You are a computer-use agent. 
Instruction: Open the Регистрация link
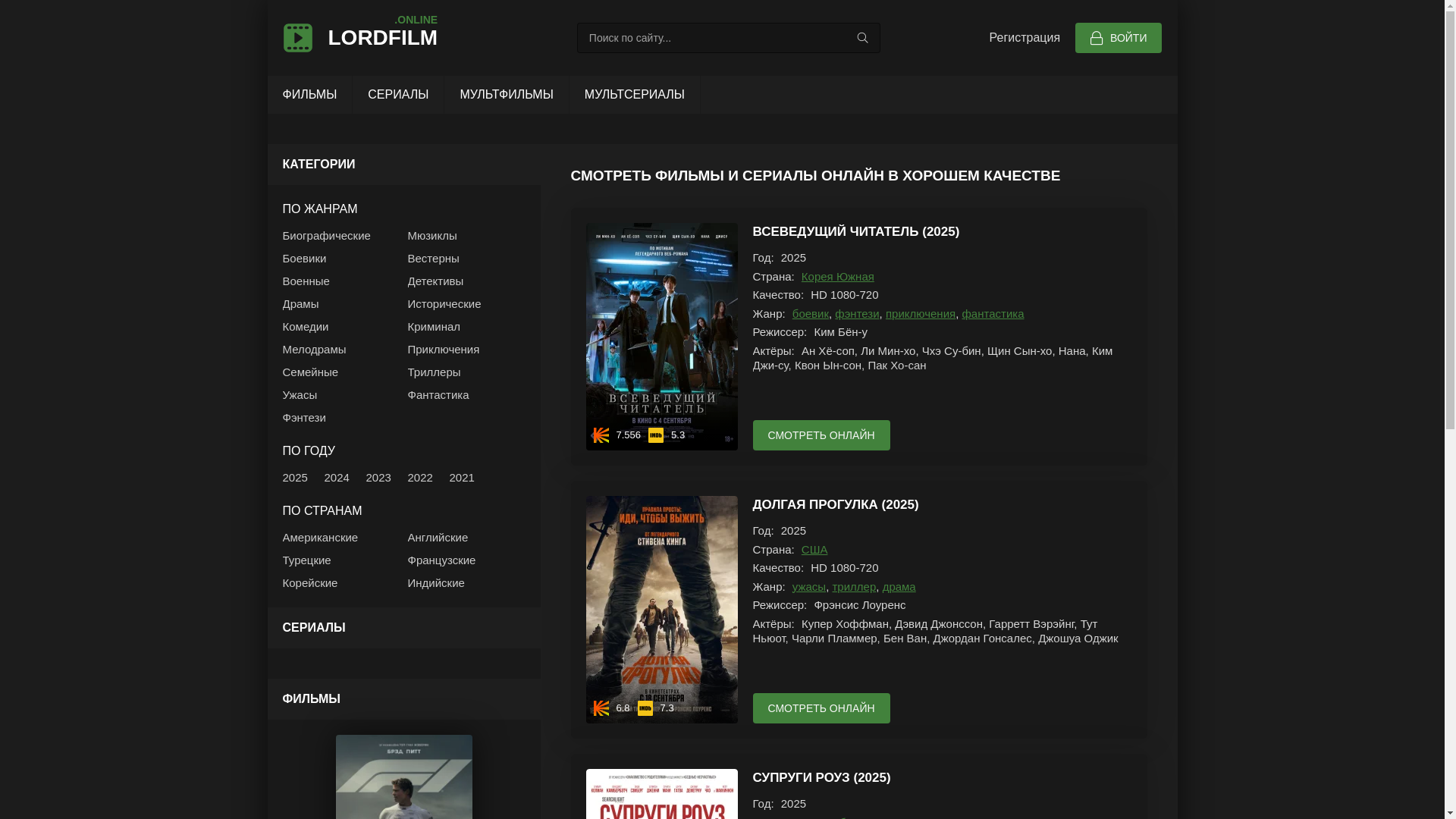pos(1024,38)
